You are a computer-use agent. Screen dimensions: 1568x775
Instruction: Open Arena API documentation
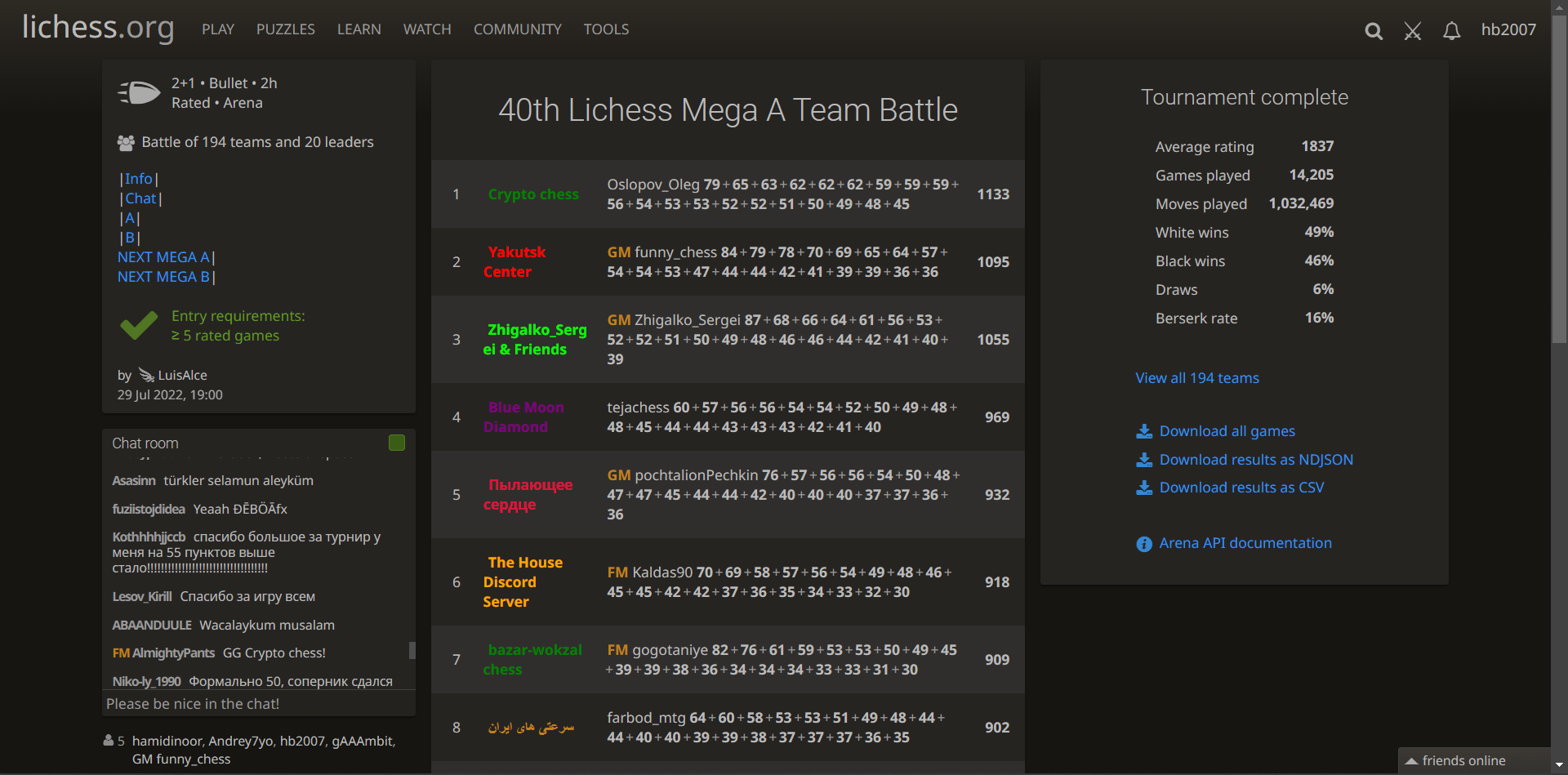point(1245,543)
